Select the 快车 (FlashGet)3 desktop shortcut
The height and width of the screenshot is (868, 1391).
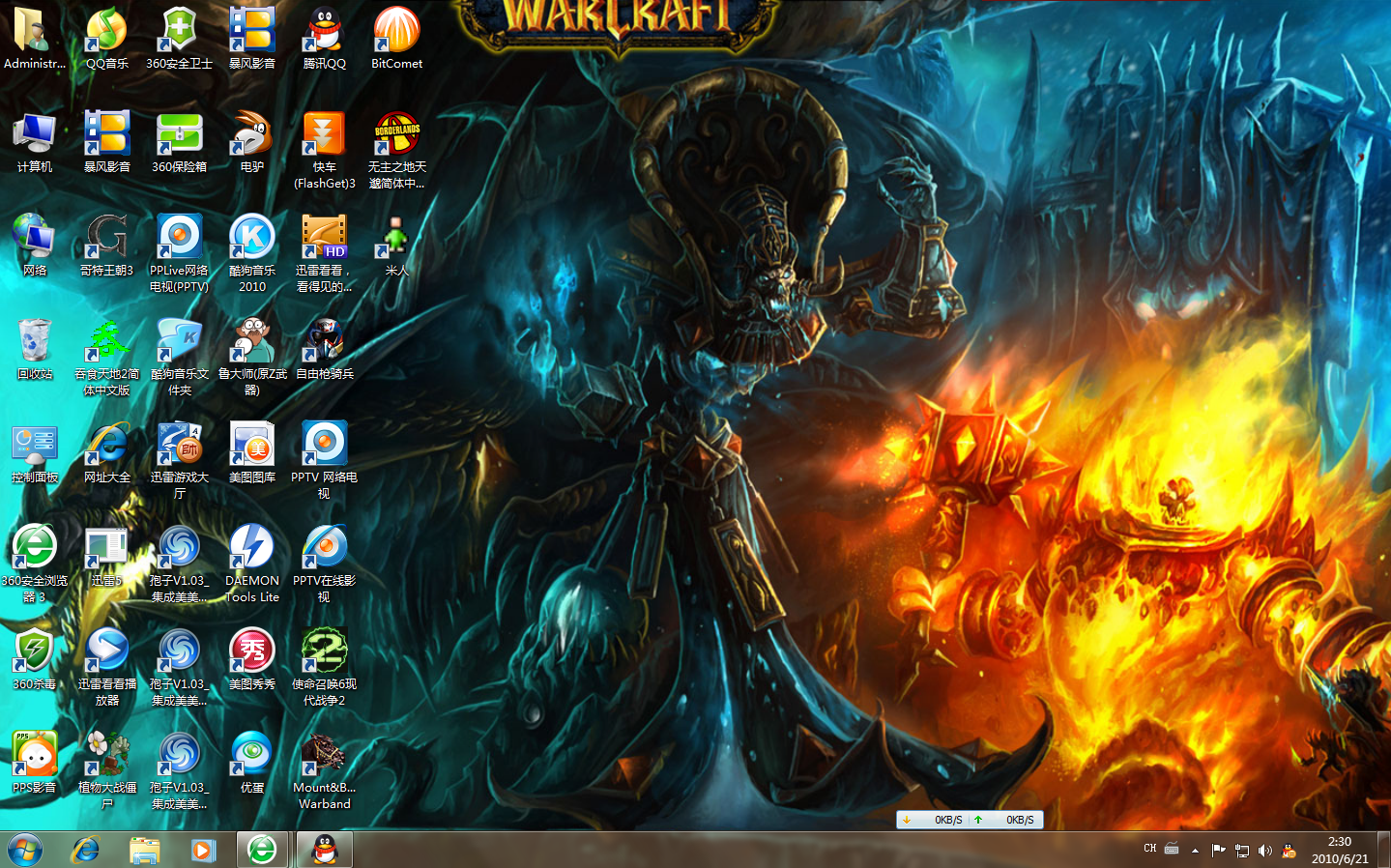click(x=324, y=150)
